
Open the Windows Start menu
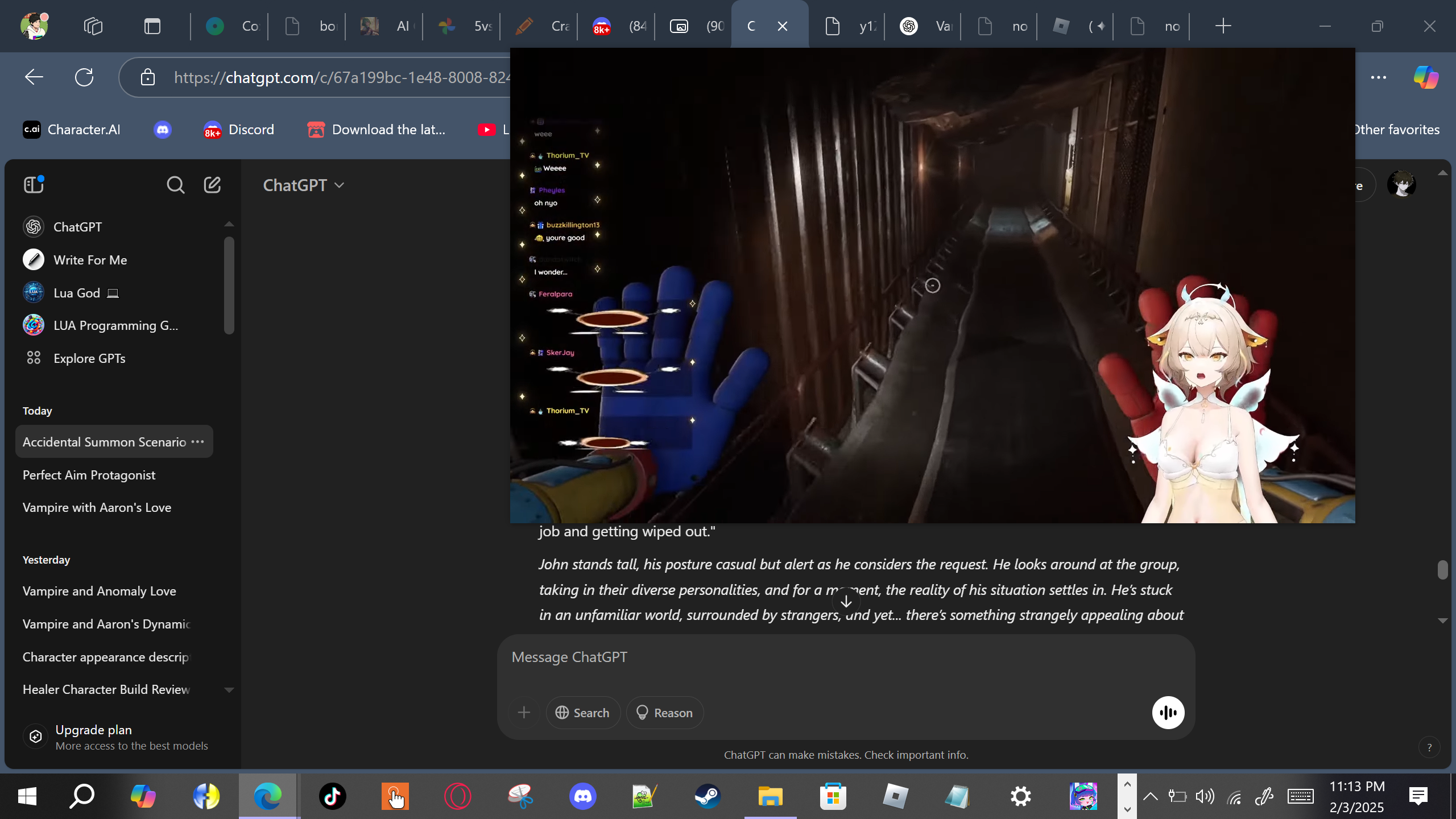pos(27,796)
